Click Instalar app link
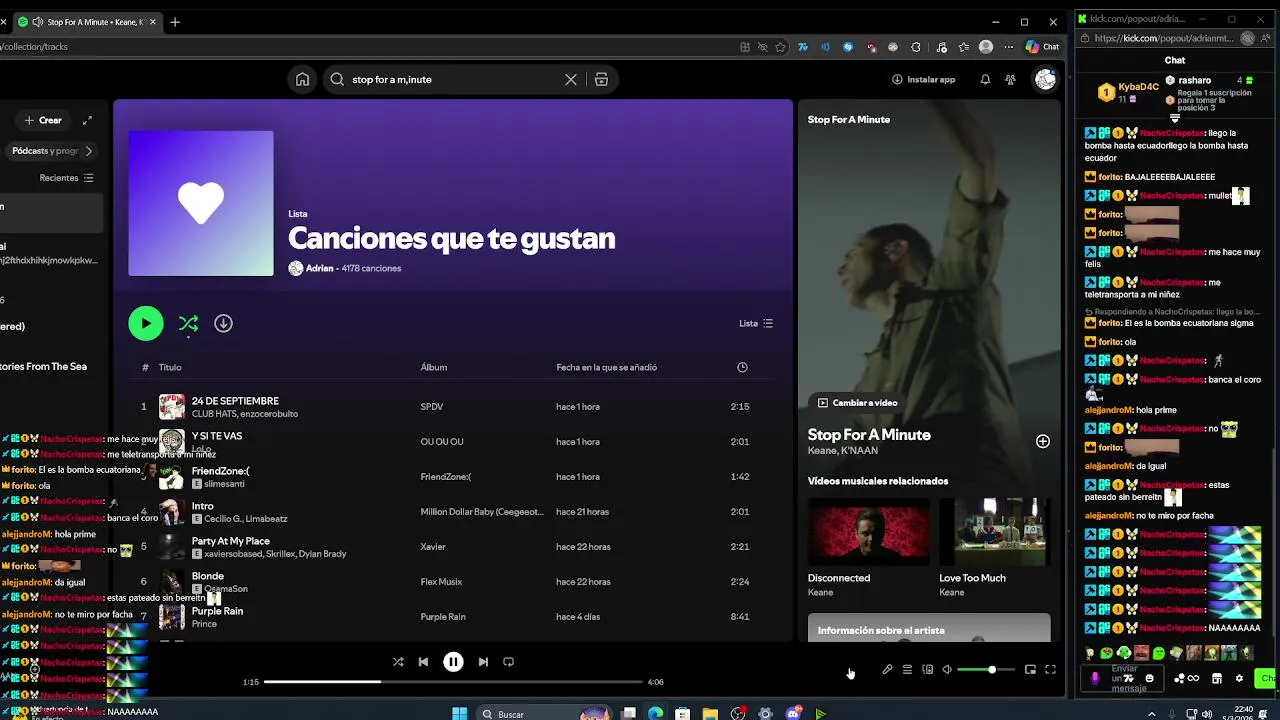 click(x=923, y=79)
